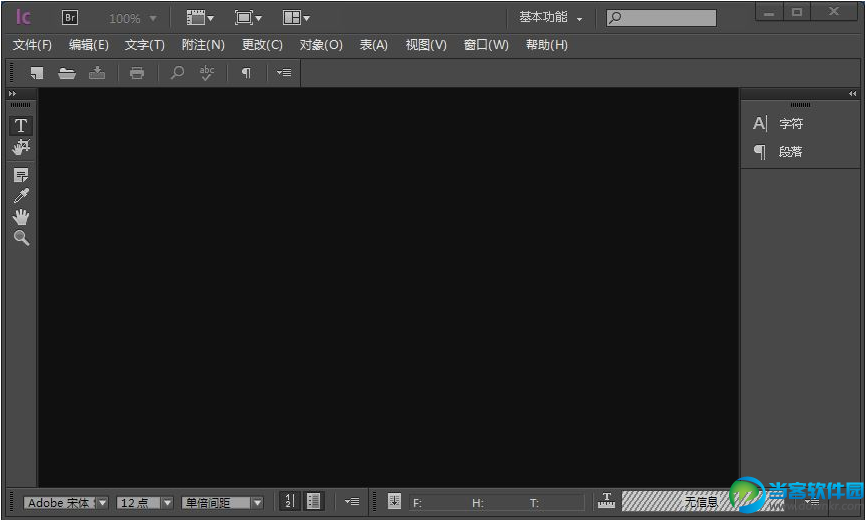Image resolution: width=865 pixels, height=520 pixels.
Task: Click the abc spell check icon
Action: point(207,73)
